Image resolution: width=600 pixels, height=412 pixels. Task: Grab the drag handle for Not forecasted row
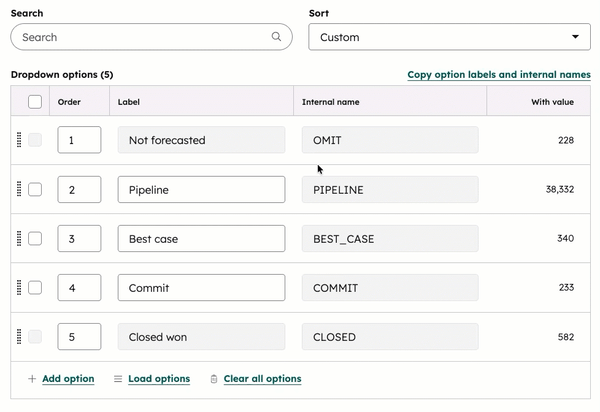[19, 140]
